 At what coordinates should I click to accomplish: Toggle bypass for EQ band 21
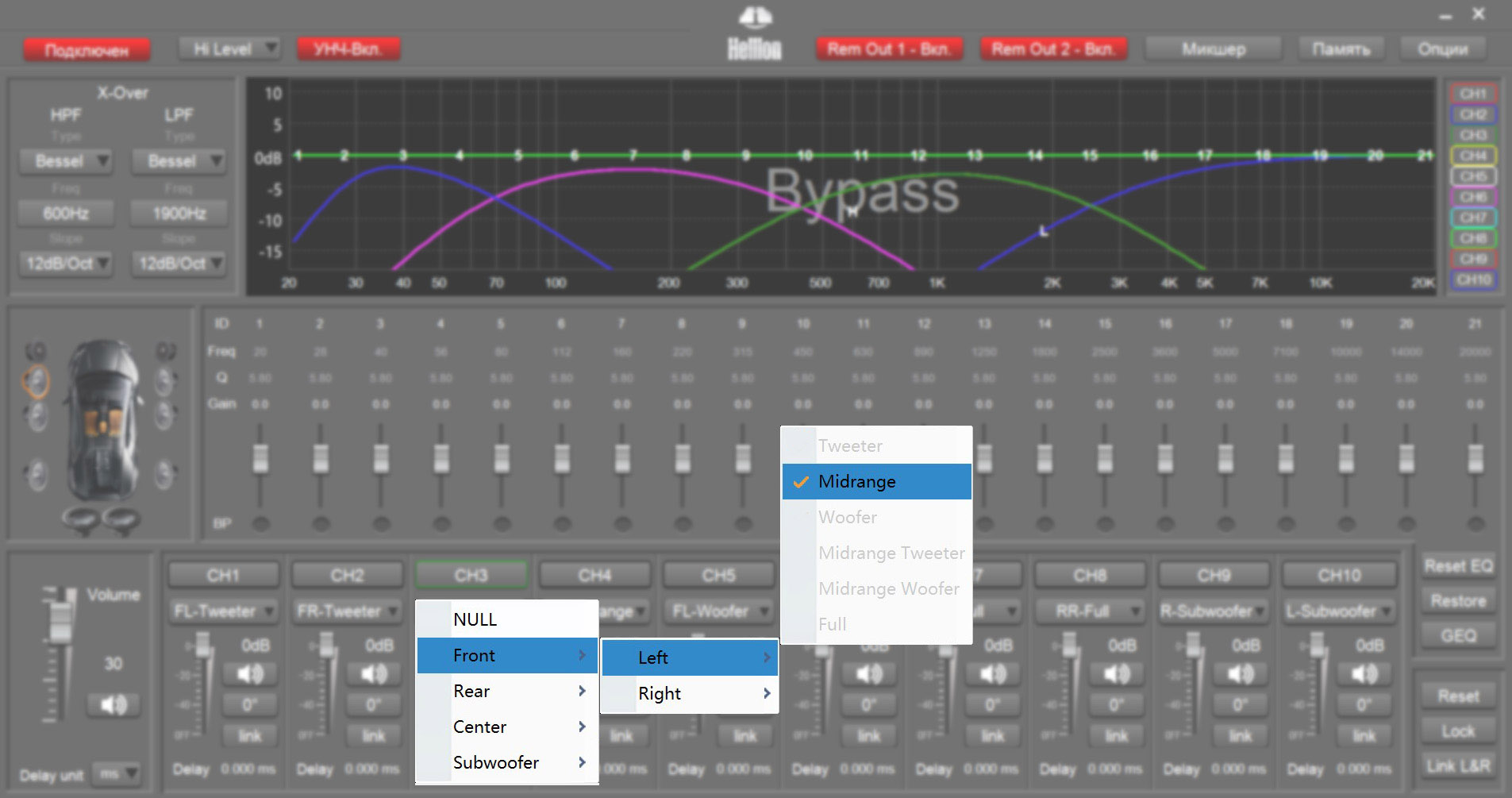(x=1476, y=524)
